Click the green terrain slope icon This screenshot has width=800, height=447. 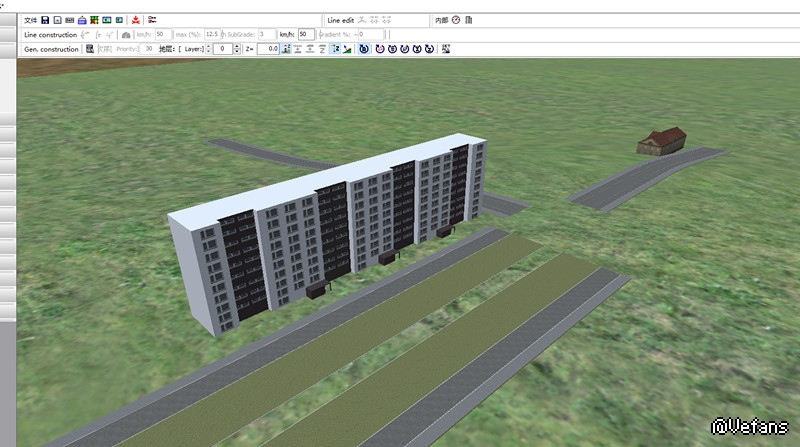(347, 48)
